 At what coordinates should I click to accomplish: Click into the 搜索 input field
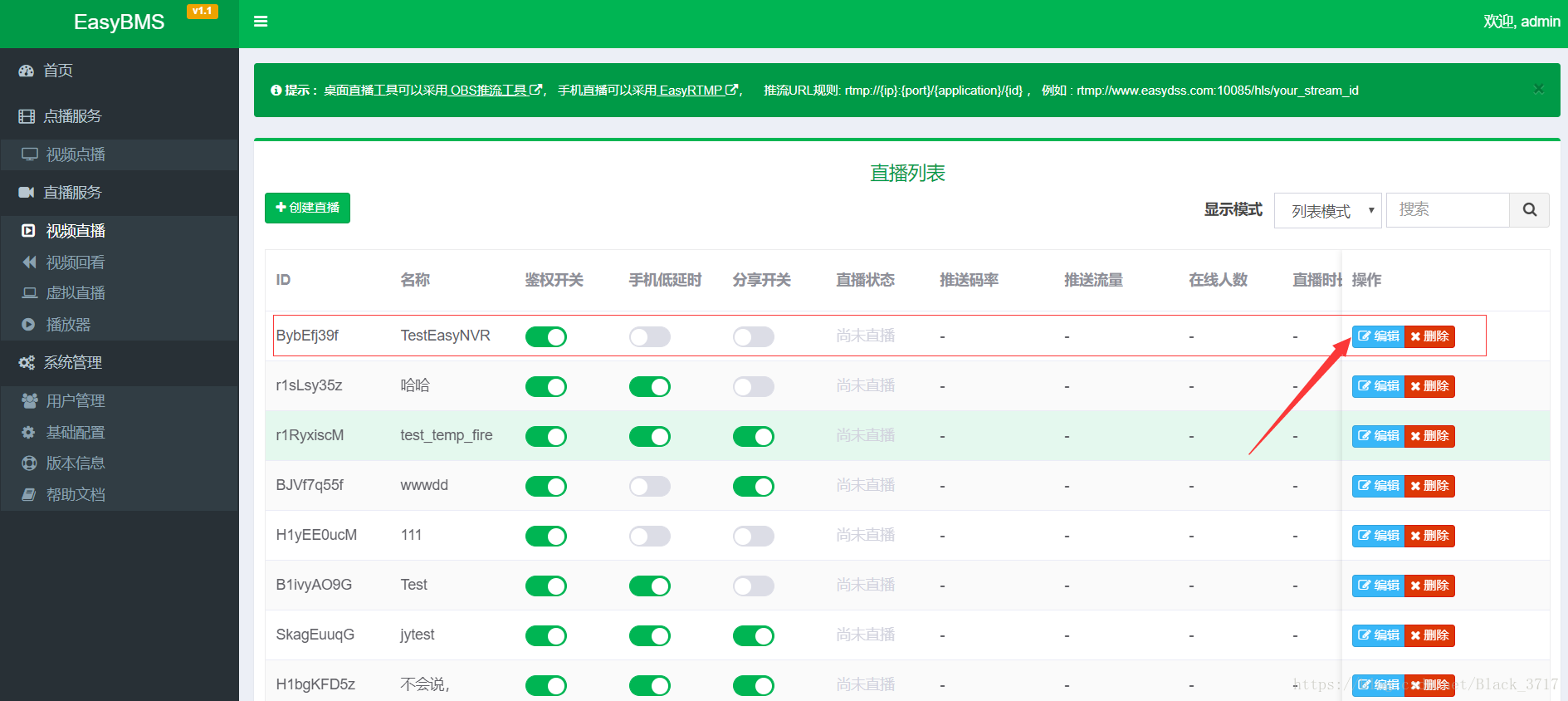pyautogui.click(x=1448, y=210)
